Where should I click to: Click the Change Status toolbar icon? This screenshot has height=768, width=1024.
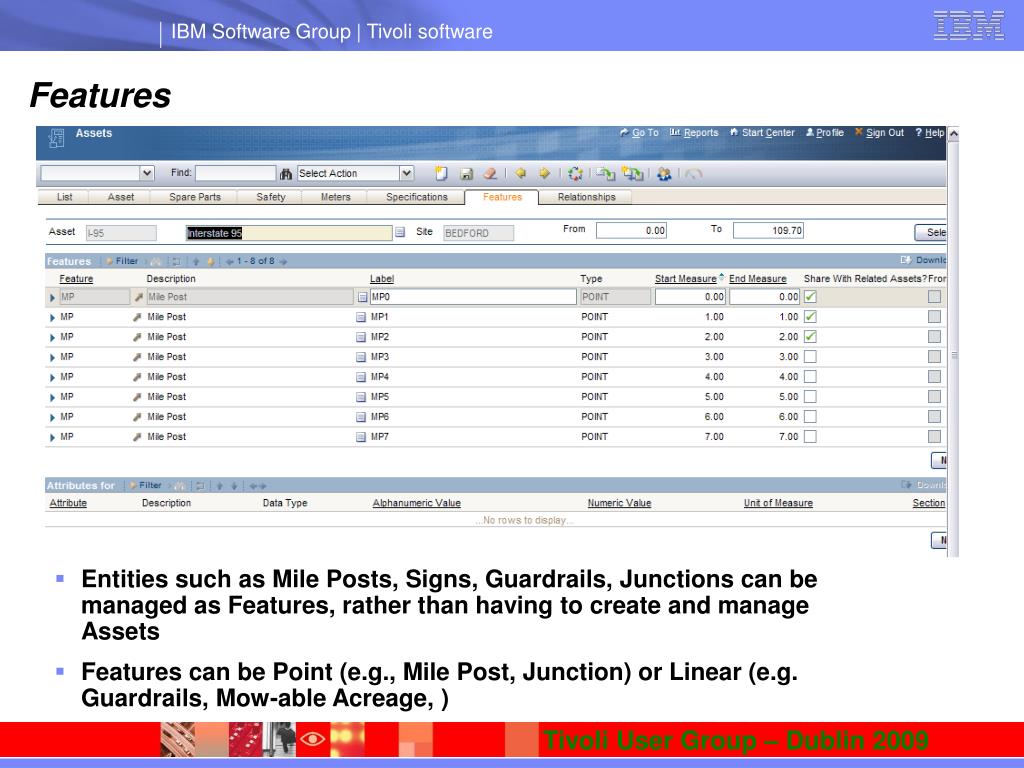[x=575, y=174]
